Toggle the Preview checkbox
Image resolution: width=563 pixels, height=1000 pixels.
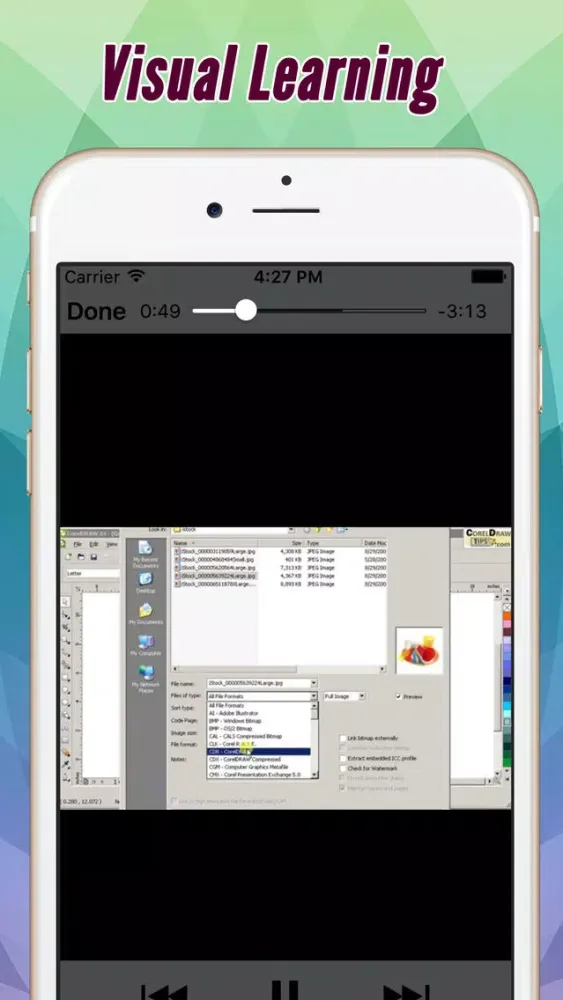tap(398, 696)
